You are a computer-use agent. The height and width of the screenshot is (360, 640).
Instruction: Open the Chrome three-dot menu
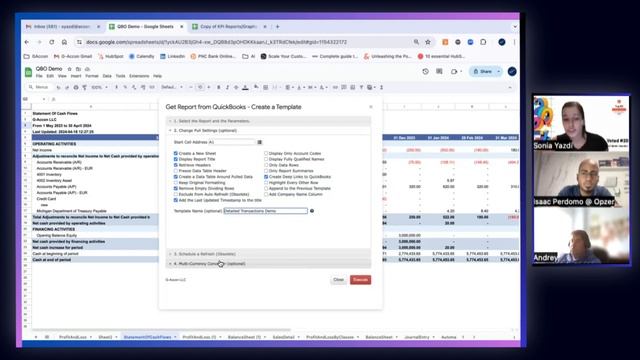click(x=514, y=42)
